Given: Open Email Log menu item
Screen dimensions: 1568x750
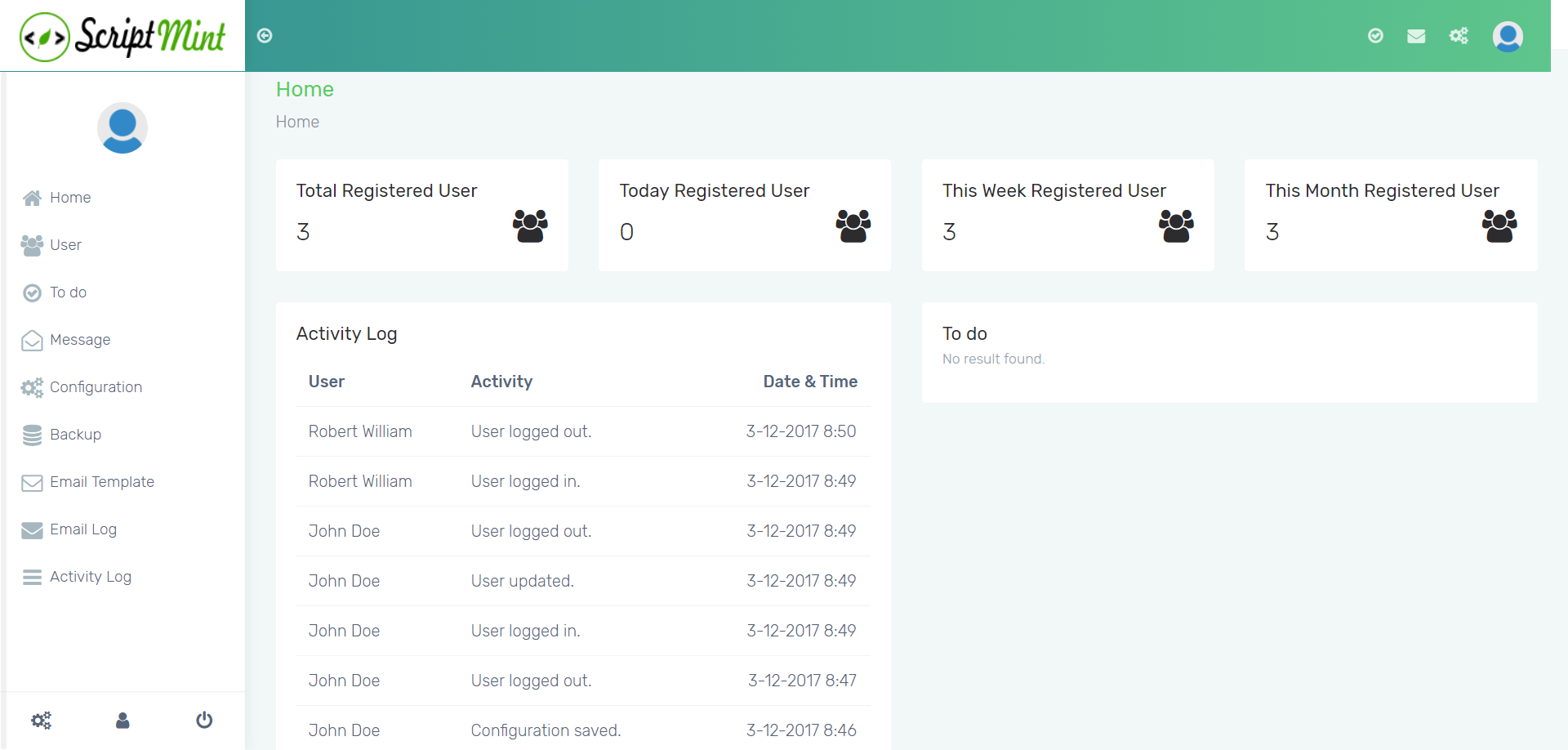Looking at the screenshot, I should pyautogui.click(x=83, y=529).
